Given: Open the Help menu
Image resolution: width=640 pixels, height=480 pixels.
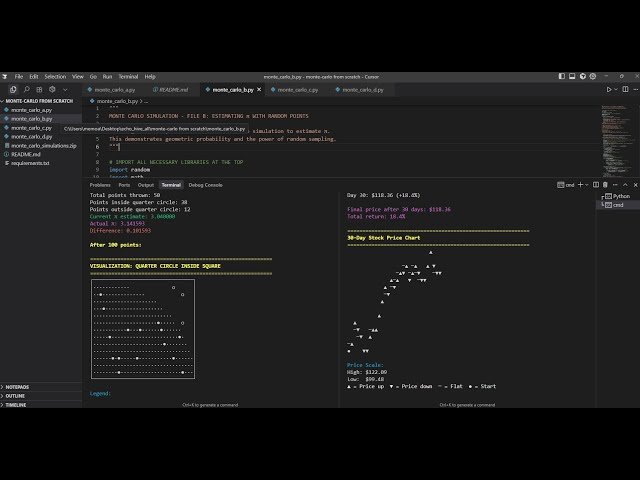Looking at the screenshot, I should tap(150, 76).
